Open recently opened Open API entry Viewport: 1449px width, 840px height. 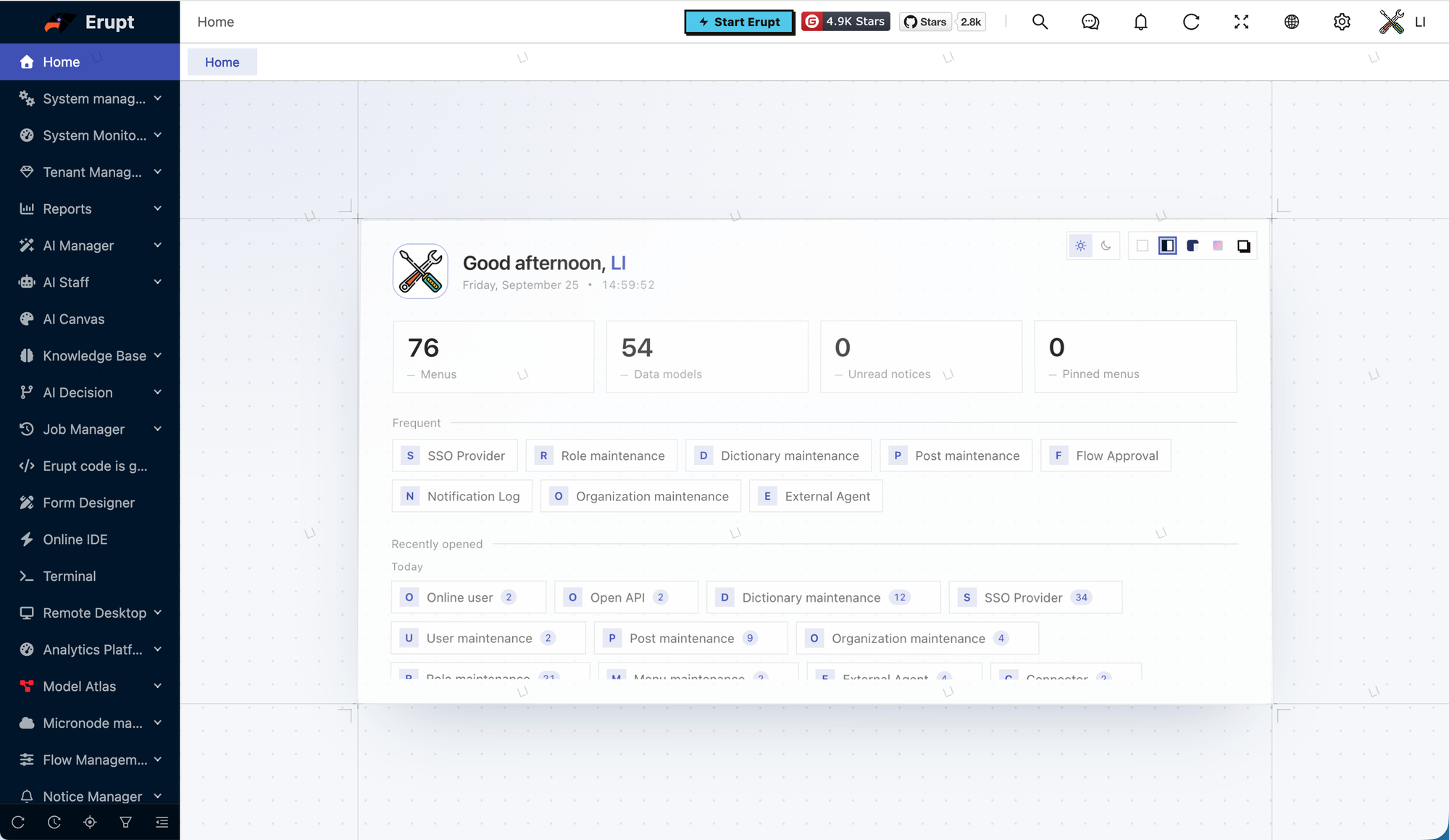626,597
